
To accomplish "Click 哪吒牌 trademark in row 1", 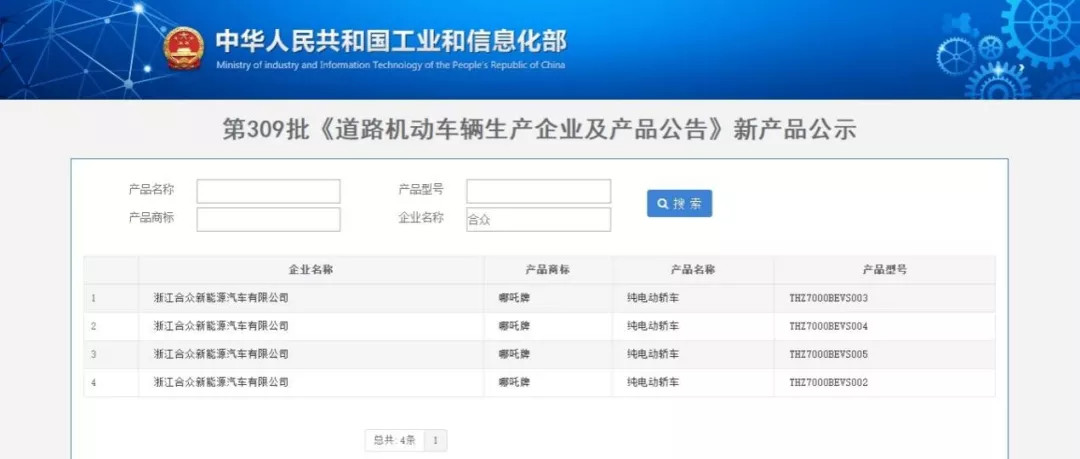I will pyautogui.click(x=515, y=298).
